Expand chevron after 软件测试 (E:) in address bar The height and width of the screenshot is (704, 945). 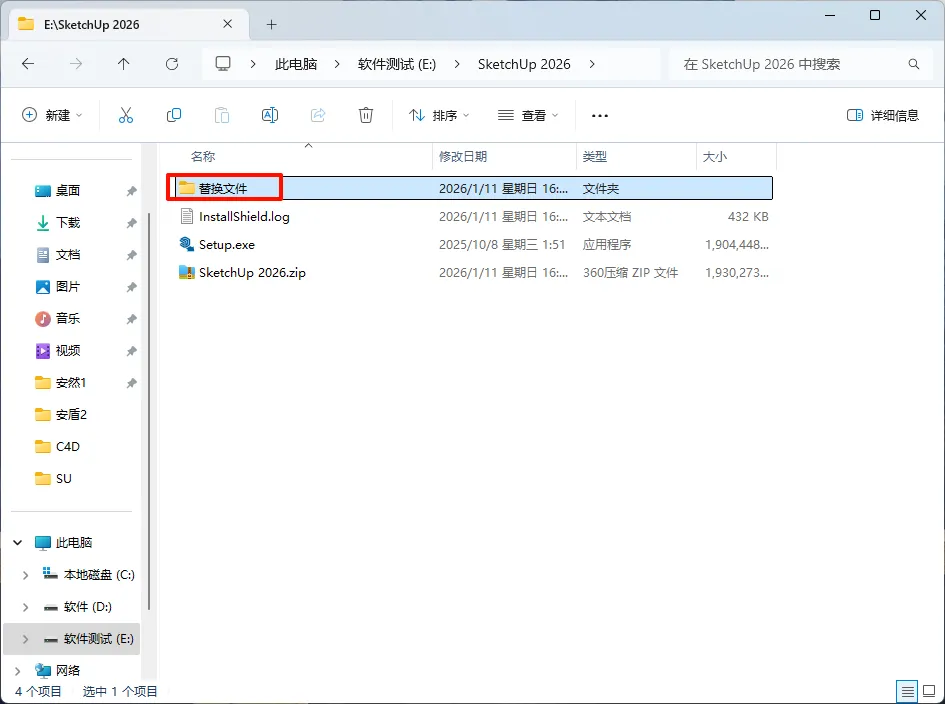click(x=457, y=64)
